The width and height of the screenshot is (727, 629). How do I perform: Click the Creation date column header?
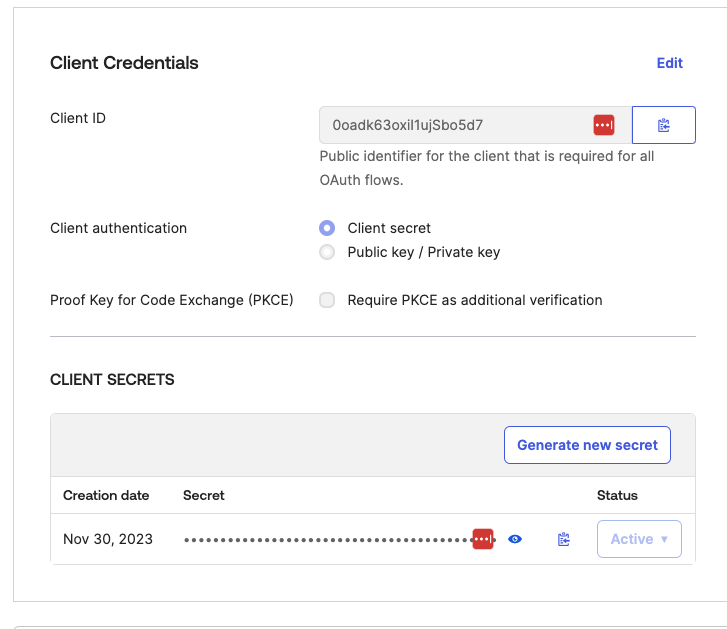point(106,495)
